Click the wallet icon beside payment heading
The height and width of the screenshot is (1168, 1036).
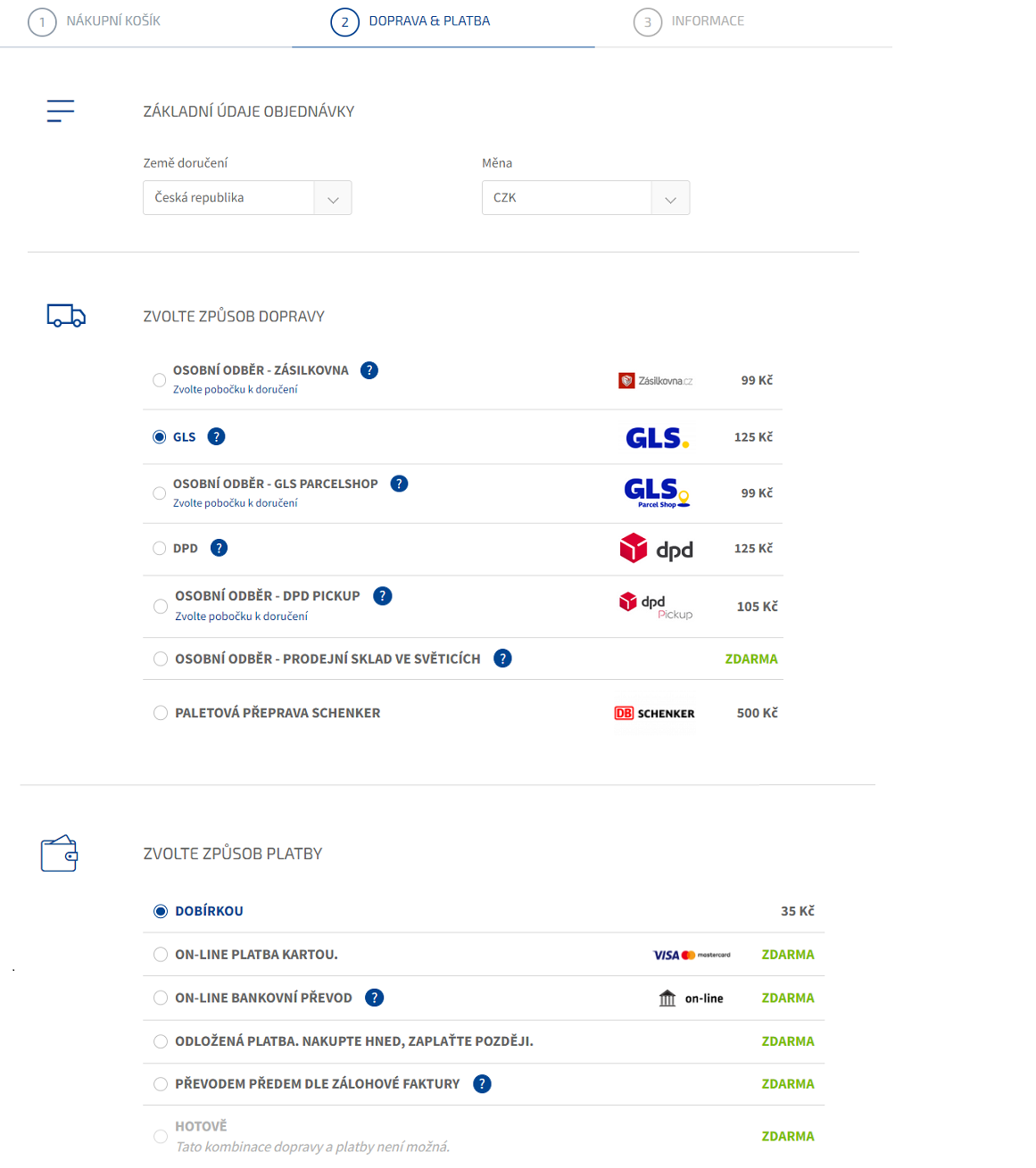tap(60, 854)
